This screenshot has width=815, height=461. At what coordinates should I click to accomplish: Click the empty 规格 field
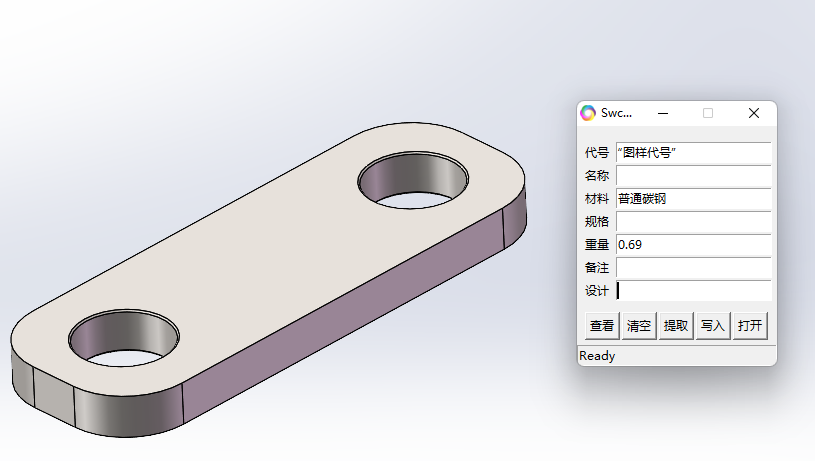click(x=693, y=222)
